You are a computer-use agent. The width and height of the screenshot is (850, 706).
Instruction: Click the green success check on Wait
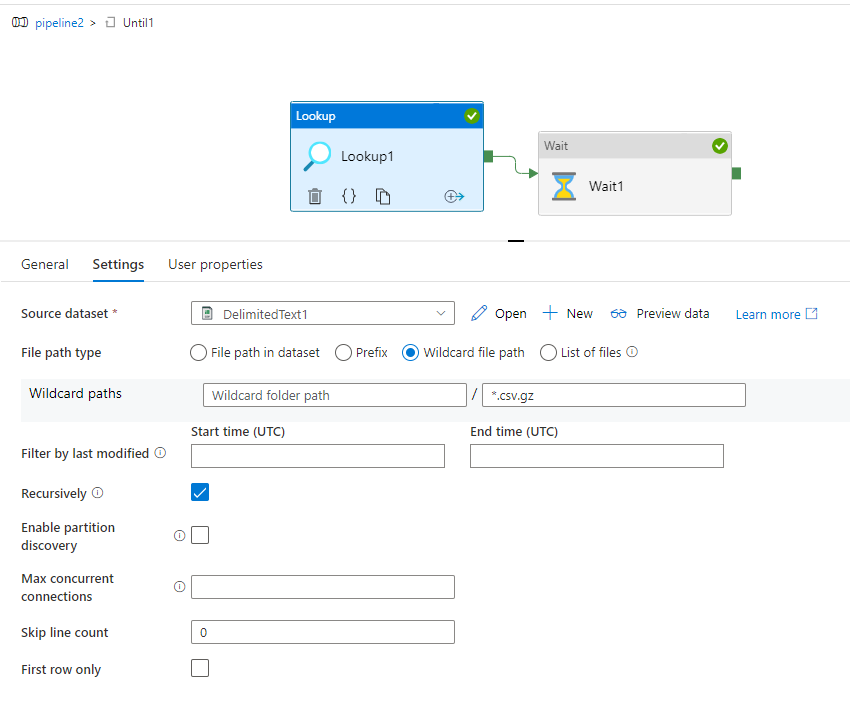720,145
